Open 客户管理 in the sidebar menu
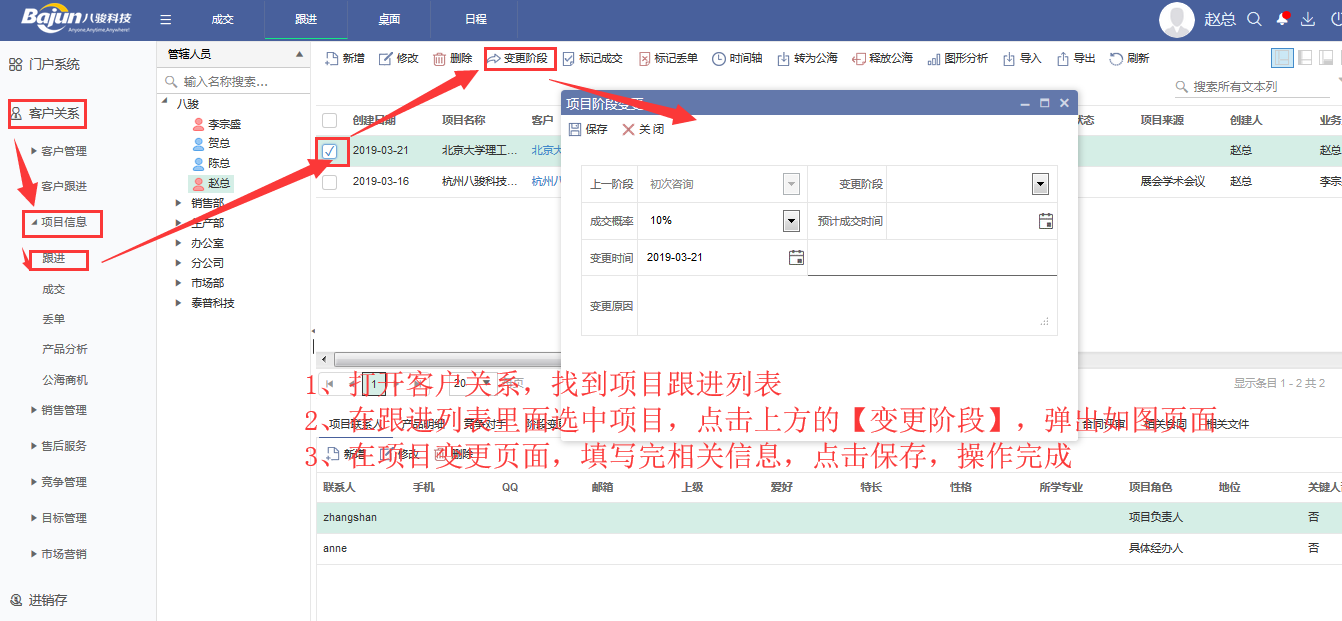Viewport: 1342px width, 621px height. point(64,151)
